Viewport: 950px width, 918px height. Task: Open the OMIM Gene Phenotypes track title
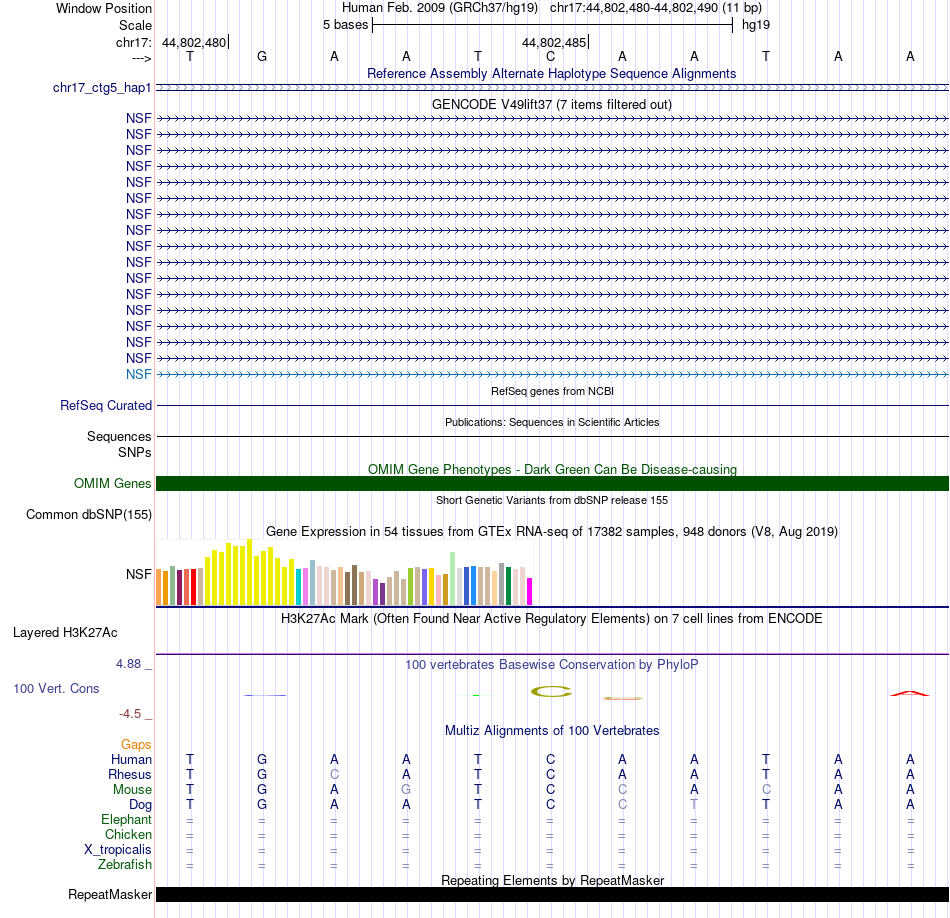click(552, 470)
